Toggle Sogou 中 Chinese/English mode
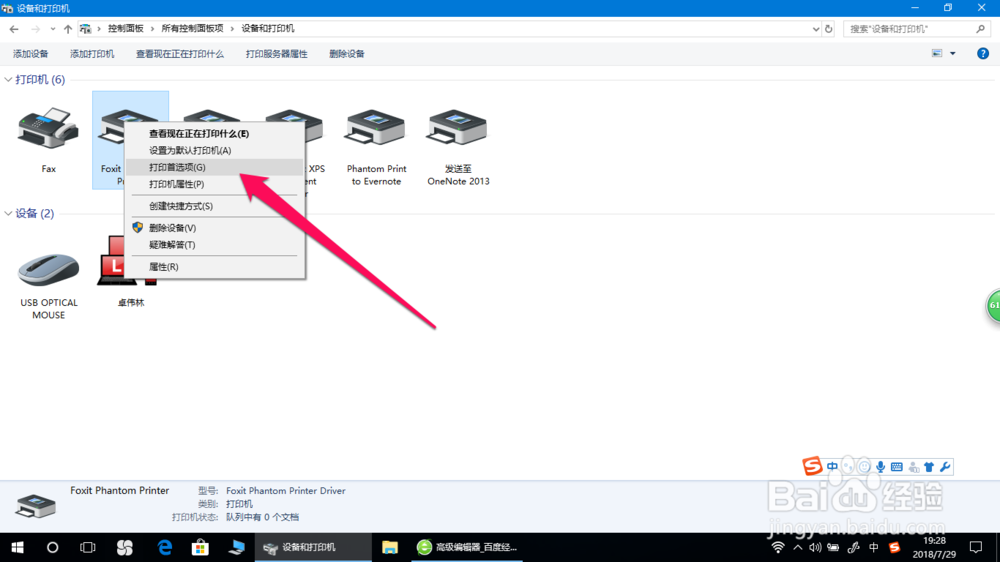Viewport: 1000px width, 562px height. (x=832, y=467)
